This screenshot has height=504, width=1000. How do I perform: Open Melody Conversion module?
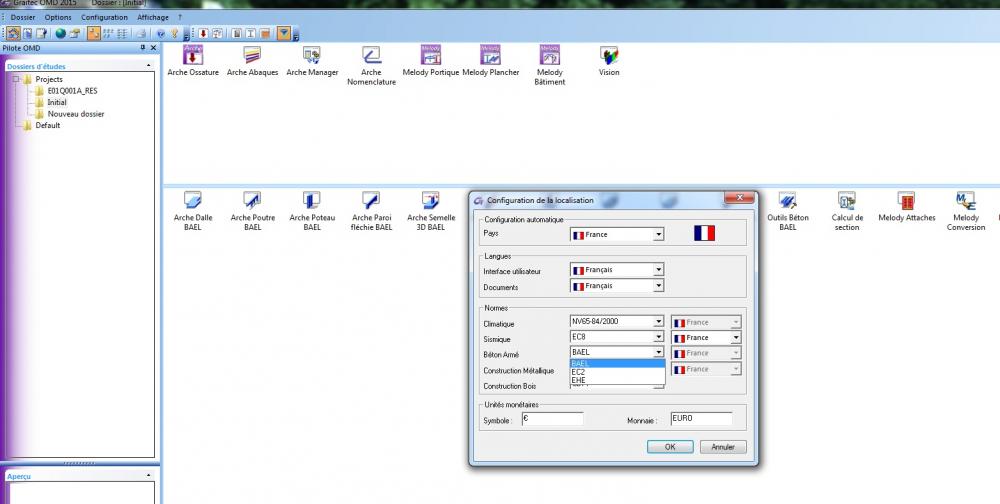click(966, 211)
